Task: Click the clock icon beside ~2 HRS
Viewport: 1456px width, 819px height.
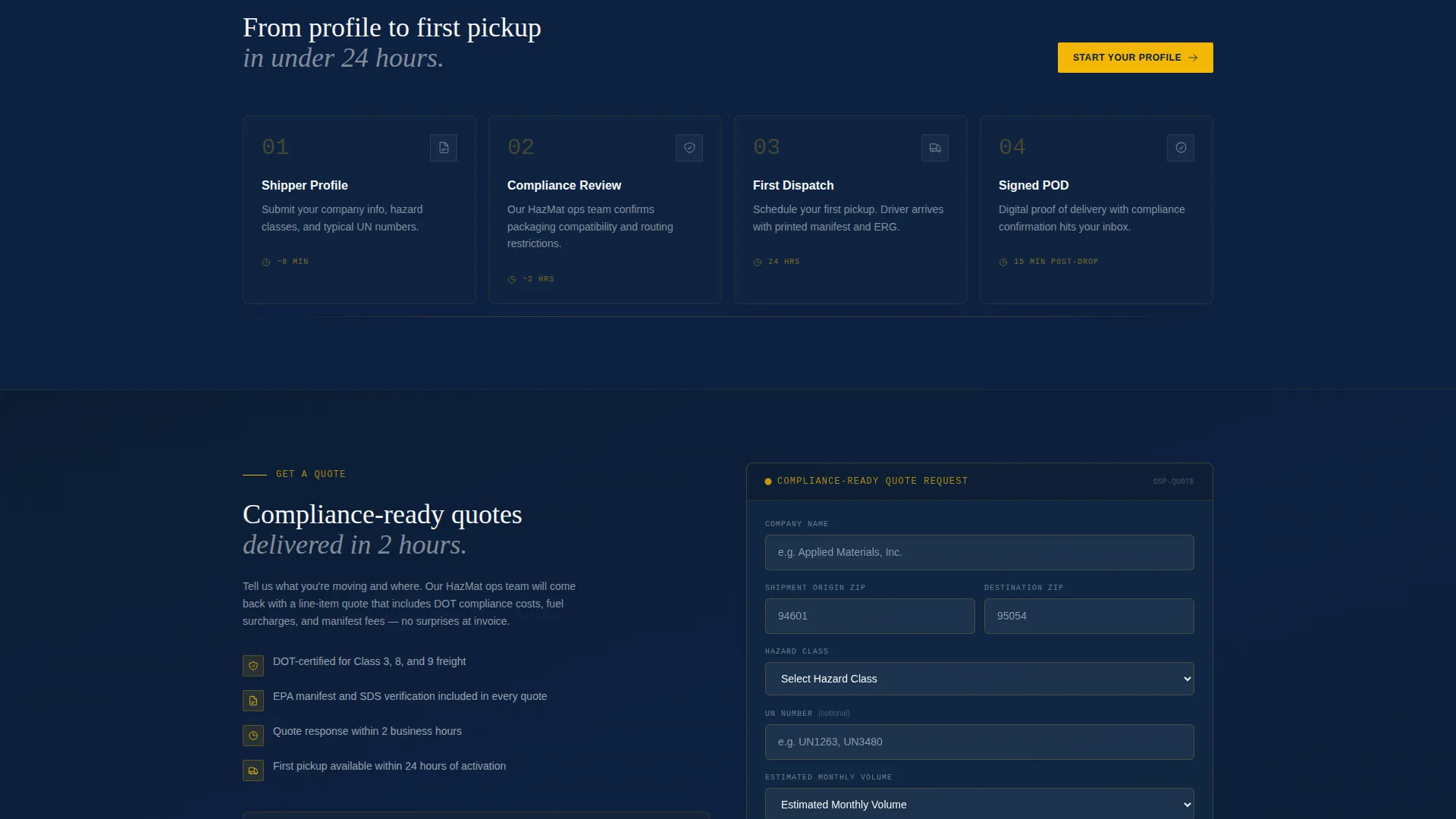Action: pos(512,280)
